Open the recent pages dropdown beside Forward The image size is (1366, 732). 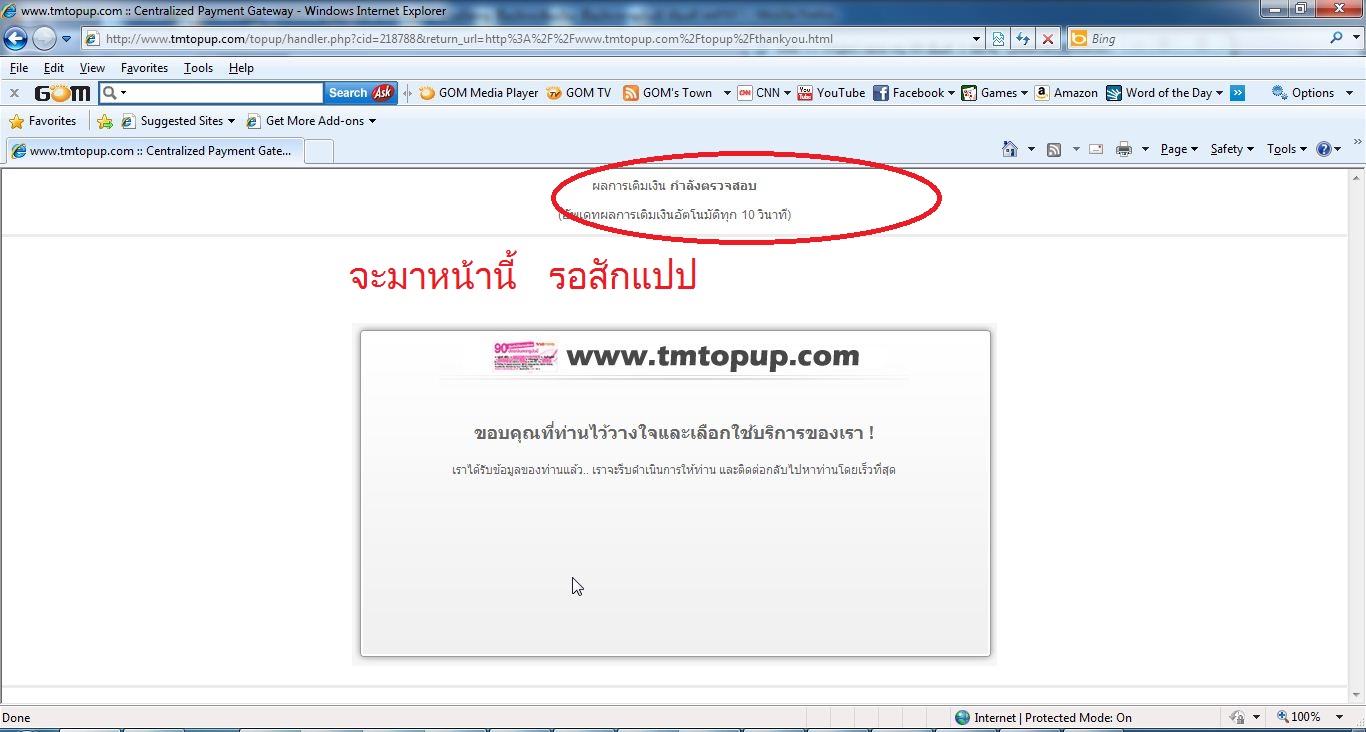pyautogui.click(x=66, y=39)
